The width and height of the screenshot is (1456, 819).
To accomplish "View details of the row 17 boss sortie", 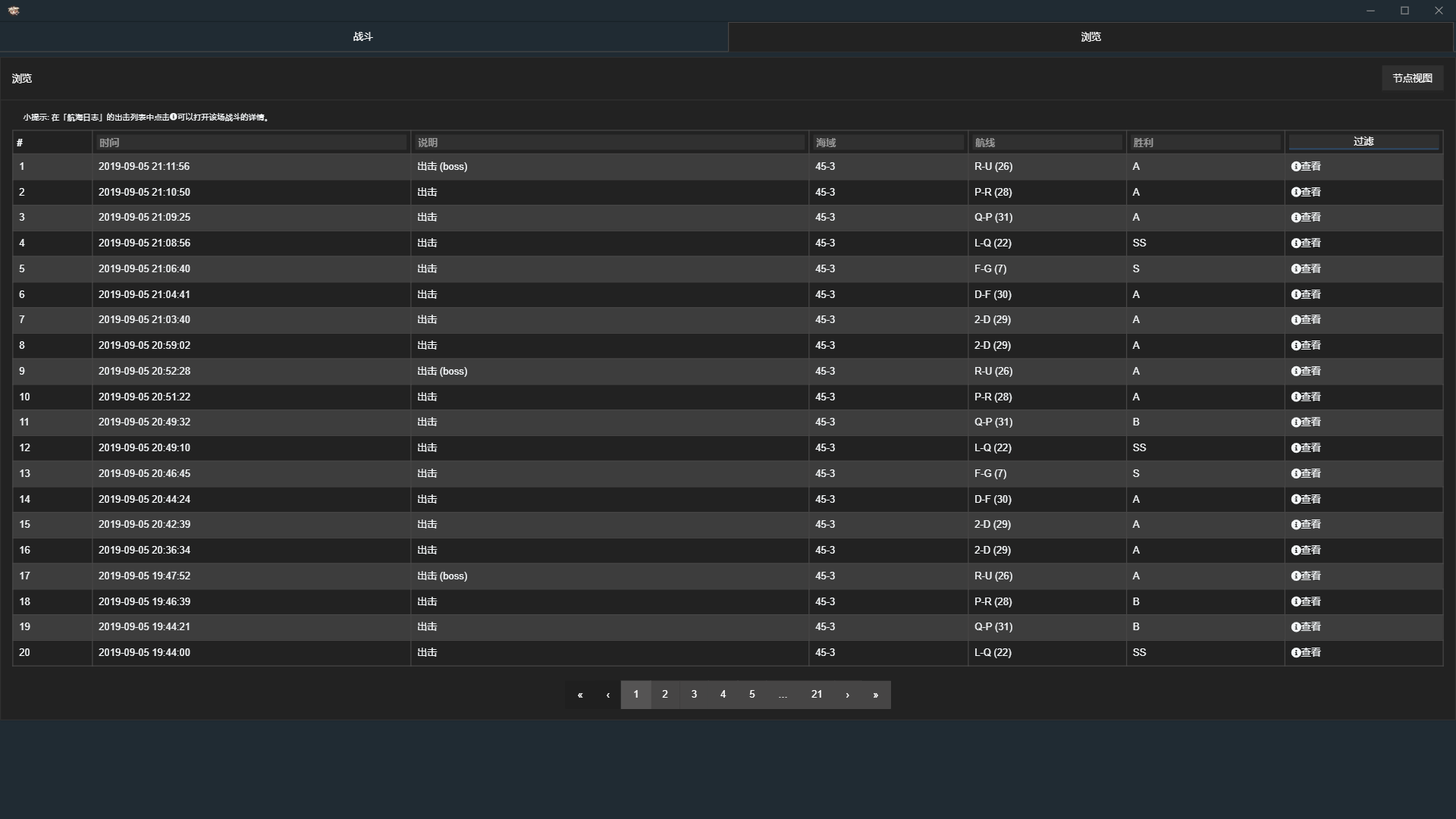I will pos(1296,576).
